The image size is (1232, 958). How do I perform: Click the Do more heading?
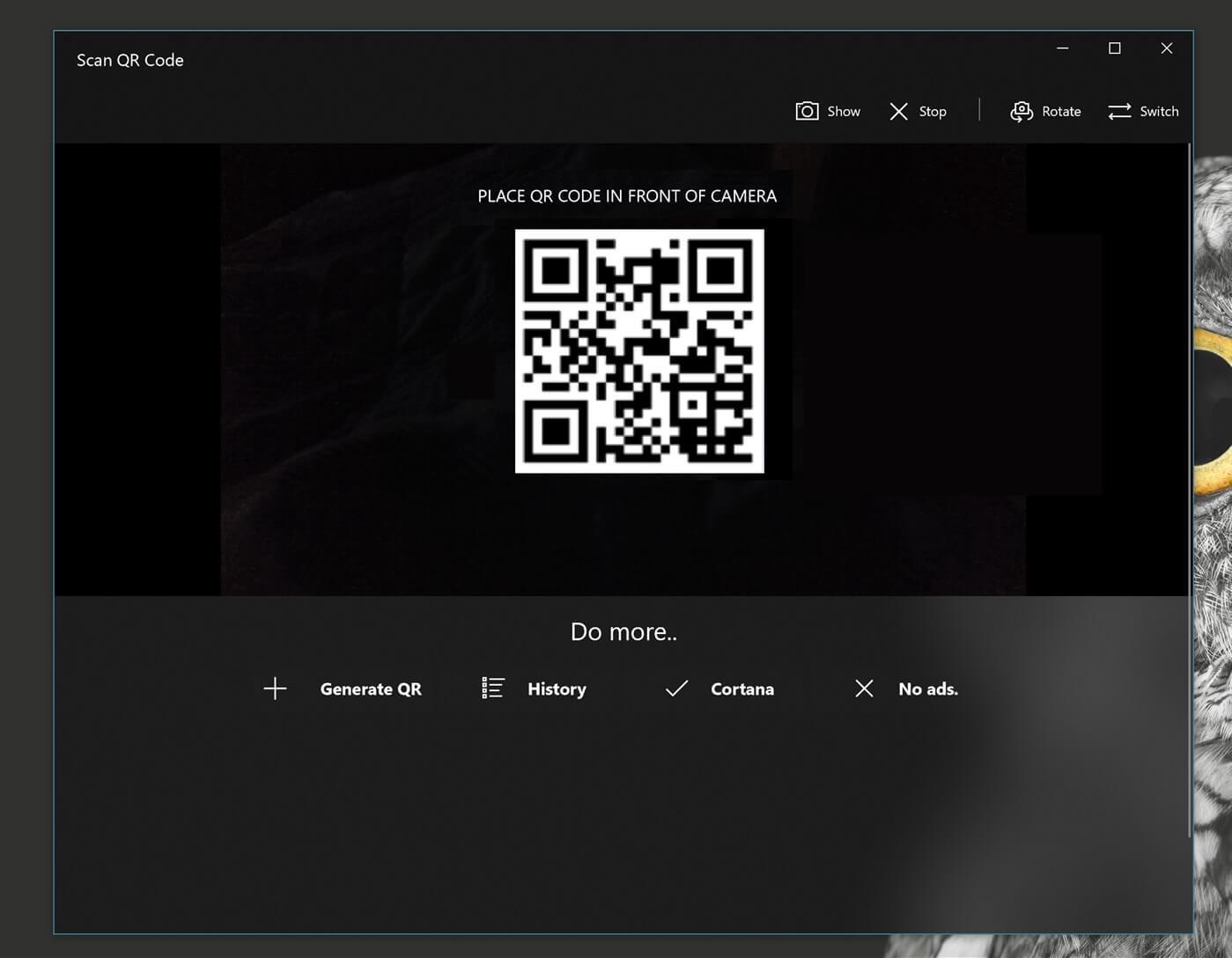click(x=623, y=631)
